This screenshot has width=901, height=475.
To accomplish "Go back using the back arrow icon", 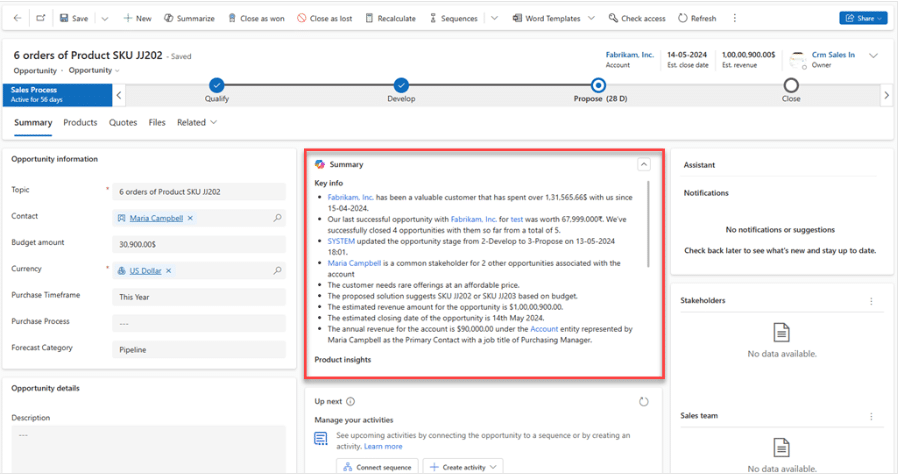I will (17, 18).
